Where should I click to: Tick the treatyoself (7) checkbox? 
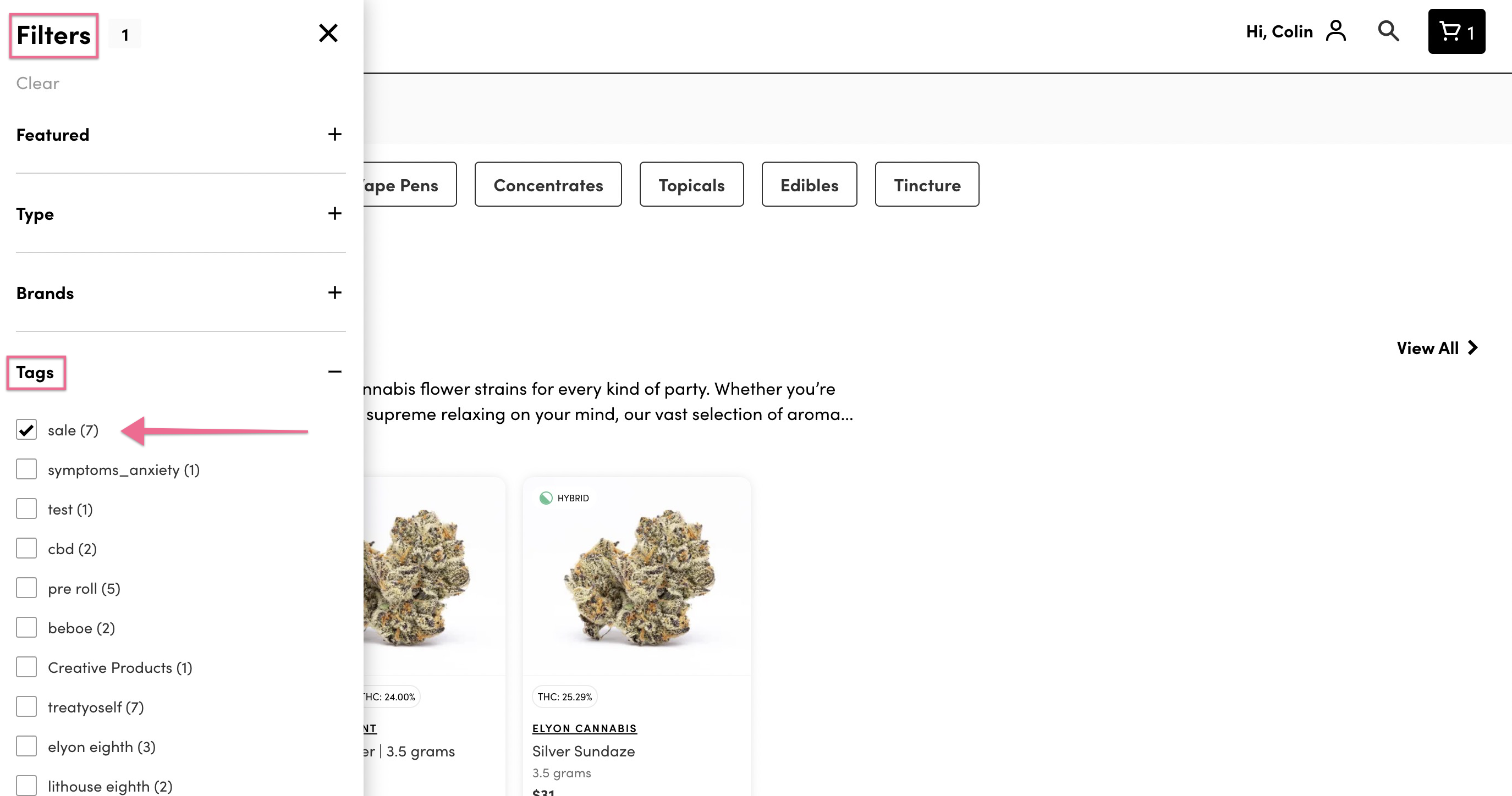26,706
